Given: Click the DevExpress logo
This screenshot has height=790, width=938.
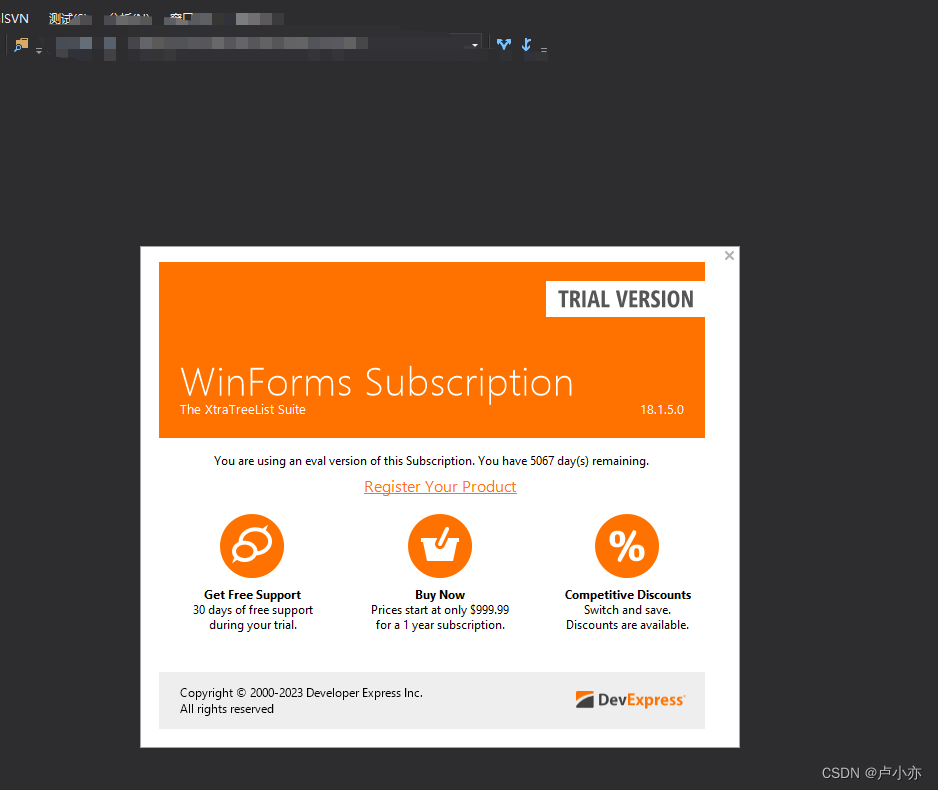Looking at the screenshot, I should pos(630,700).
